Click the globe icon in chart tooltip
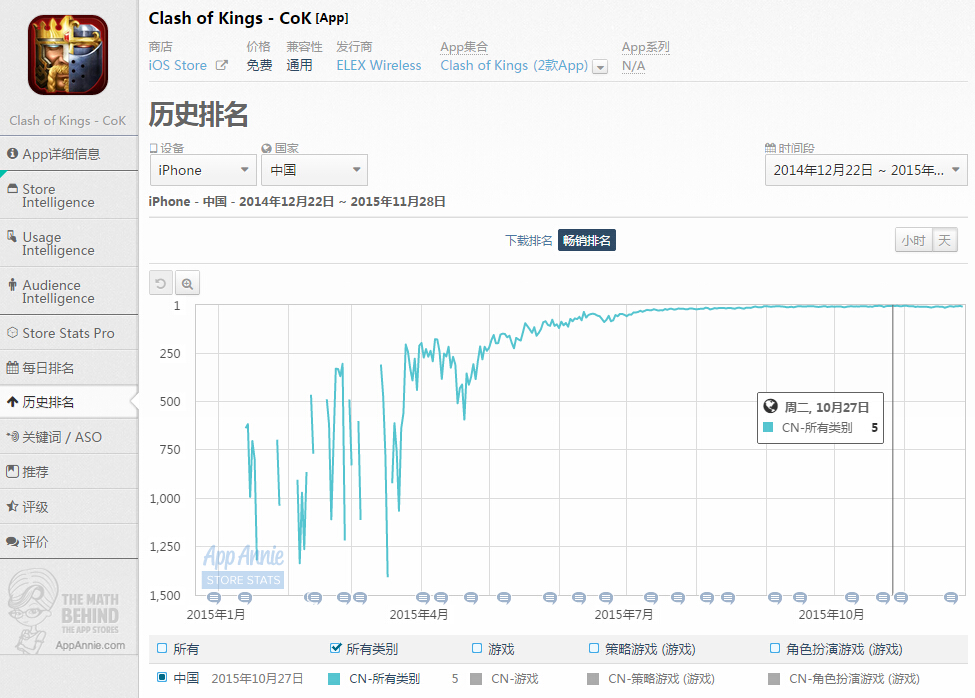Image resolution: width=975 pixels, height=698 pixels. point(770,406)
